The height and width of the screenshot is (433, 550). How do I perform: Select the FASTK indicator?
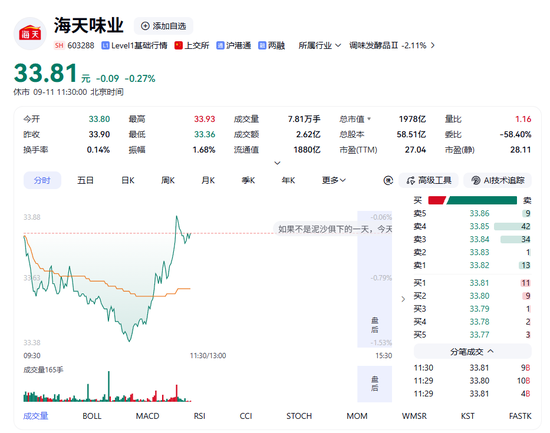coord(520,416)
